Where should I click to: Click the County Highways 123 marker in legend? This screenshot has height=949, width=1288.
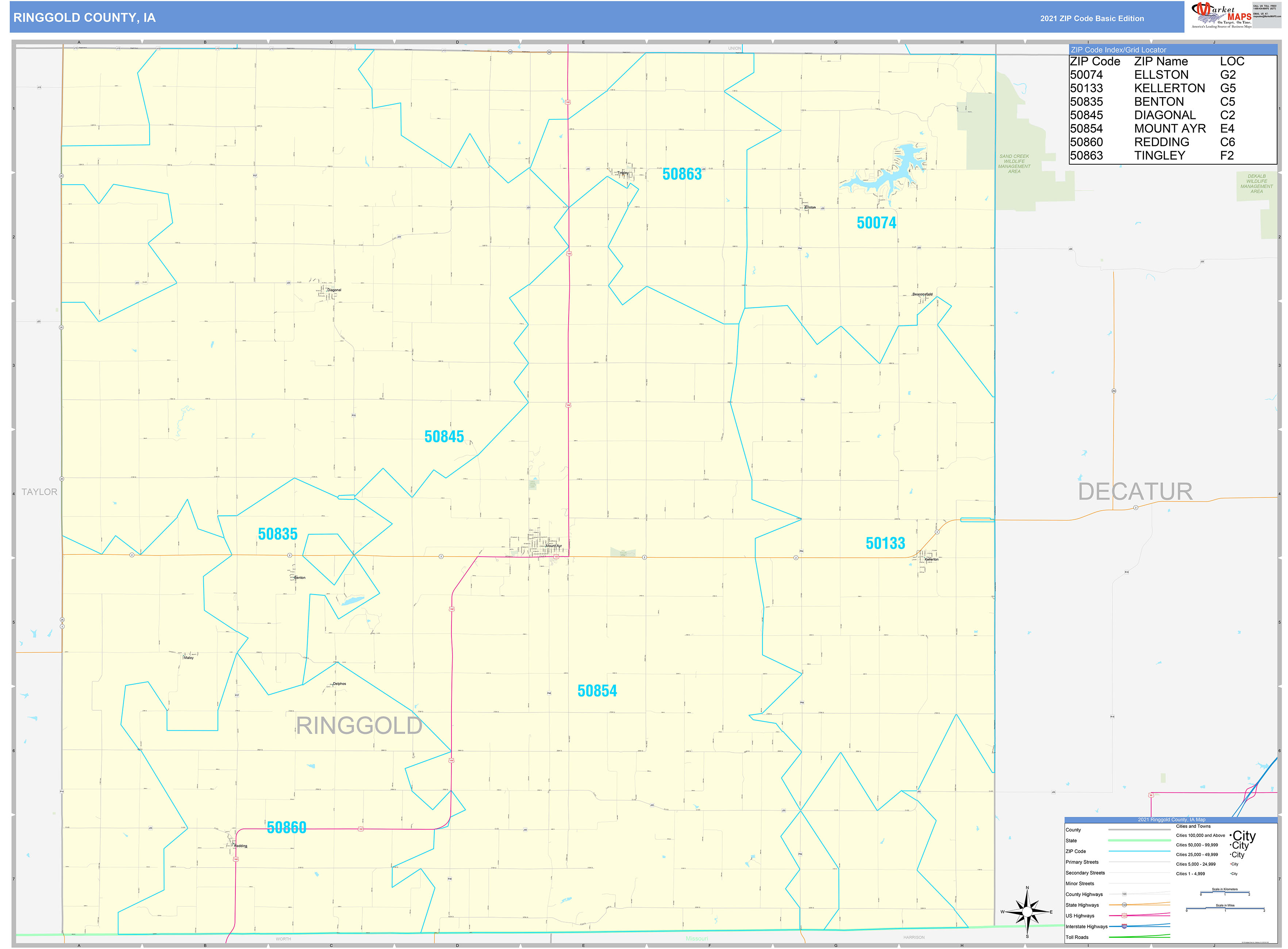pyautogui.click(x=1125, y=894)
